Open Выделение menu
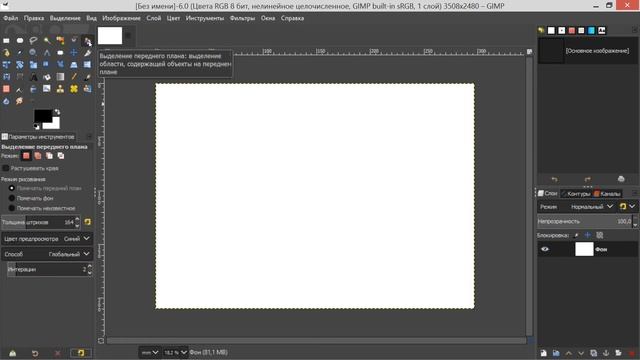 (x=65, y=18)
